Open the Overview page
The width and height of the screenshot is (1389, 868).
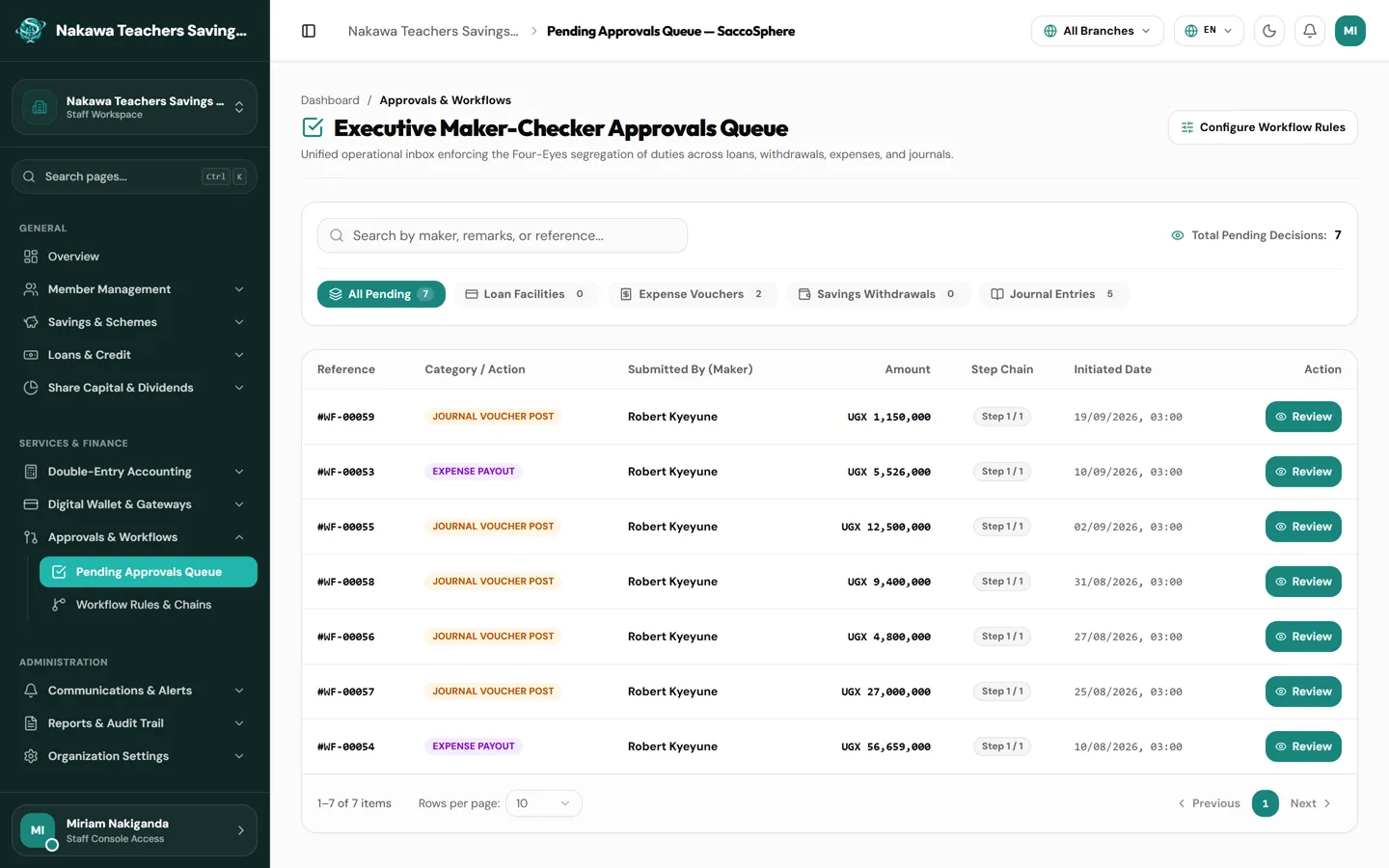pos(135,257)
